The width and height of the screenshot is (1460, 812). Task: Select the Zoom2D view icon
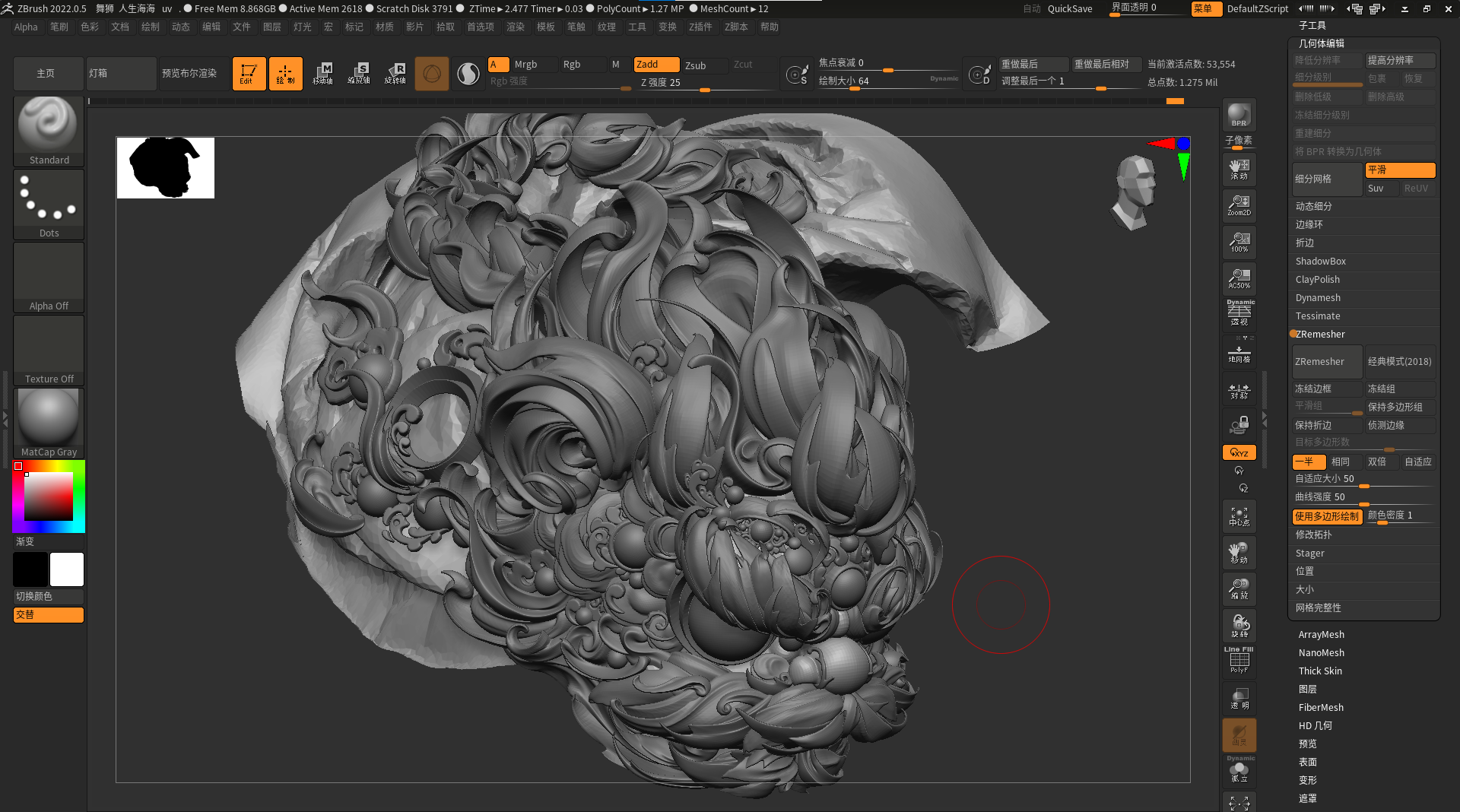coord(1239,205)
